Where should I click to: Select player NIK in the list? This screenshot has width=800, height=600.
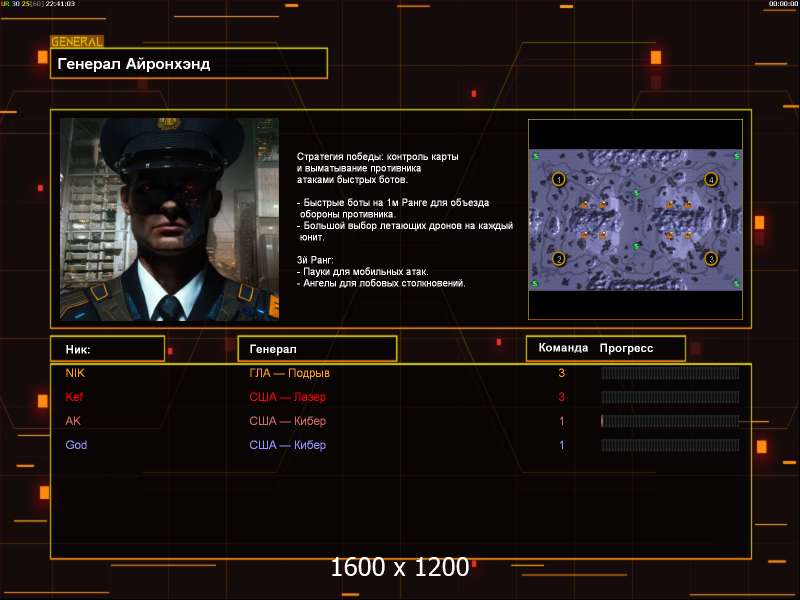pyautogui.click(x=75, y=373)
